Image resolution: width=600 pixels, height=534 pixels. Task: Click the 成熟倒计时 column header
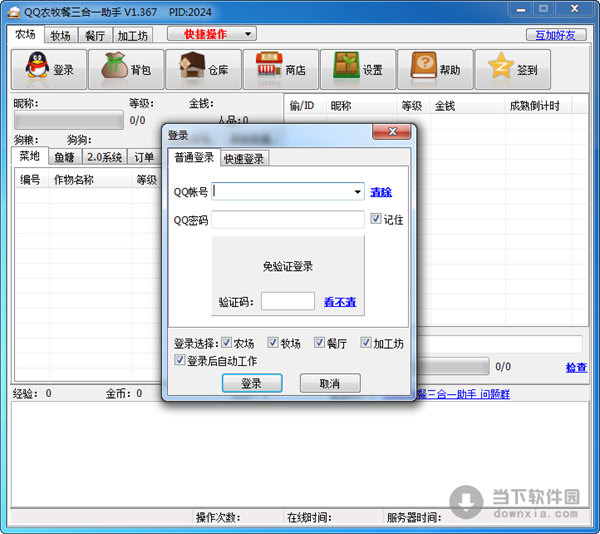point(538,106)
